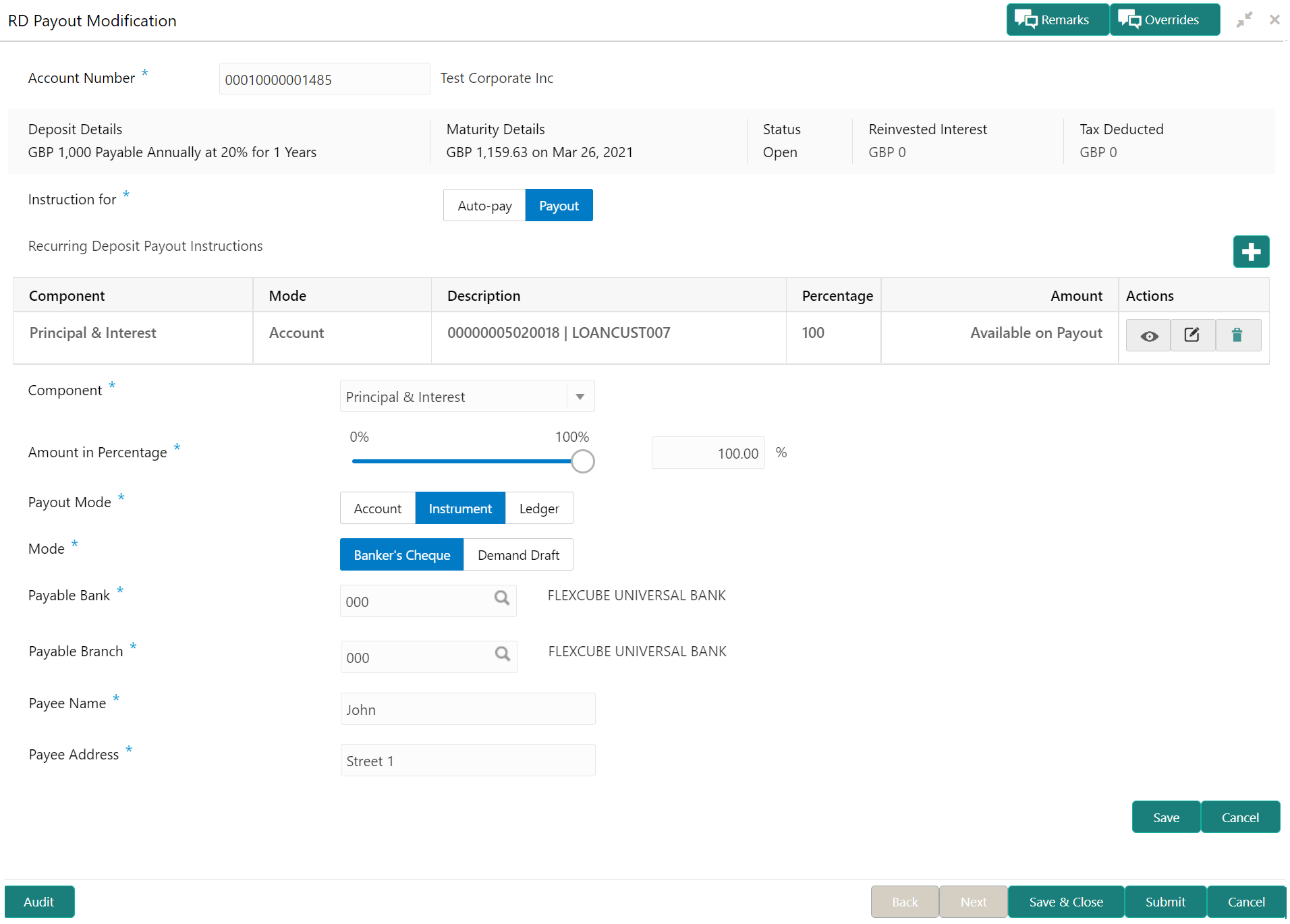Click the Save & Close button
Image resolution: width=1290 pixels, height=924 pixels.
coord(1066,902)
